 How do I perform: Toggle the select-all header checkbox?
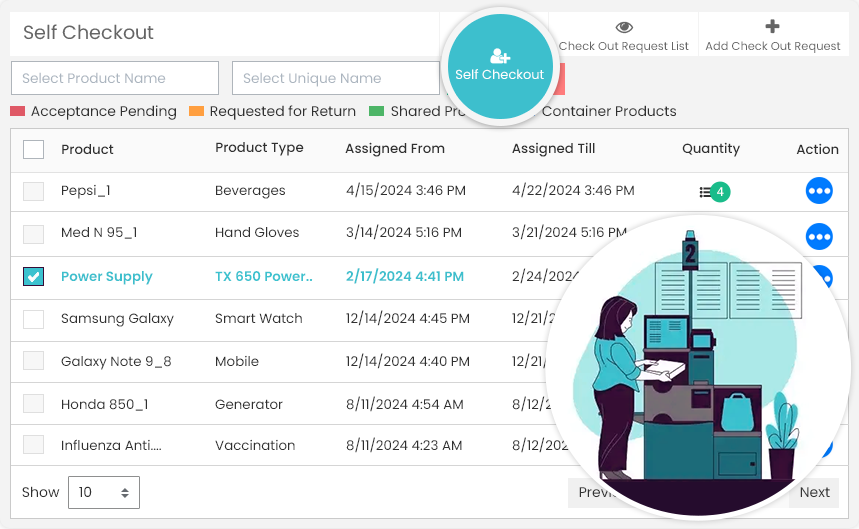(x=34, y=149)
